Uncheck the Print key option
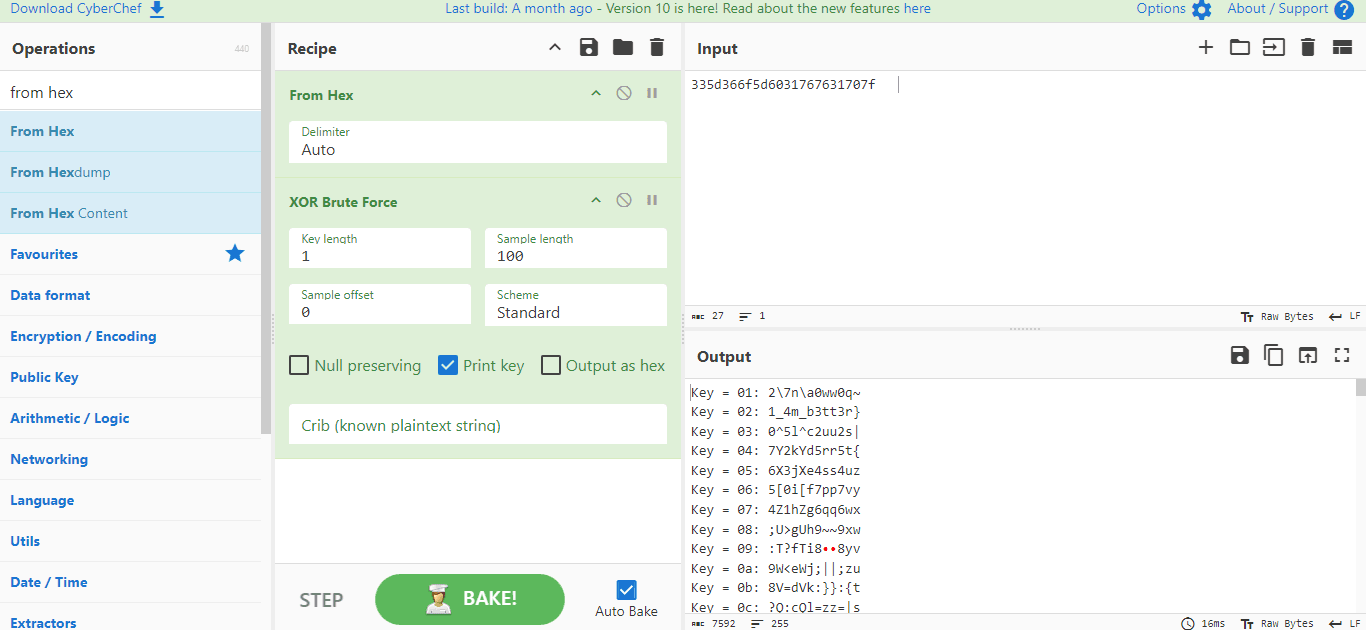This screenshot has height=630, width=1366. (448, 365)
